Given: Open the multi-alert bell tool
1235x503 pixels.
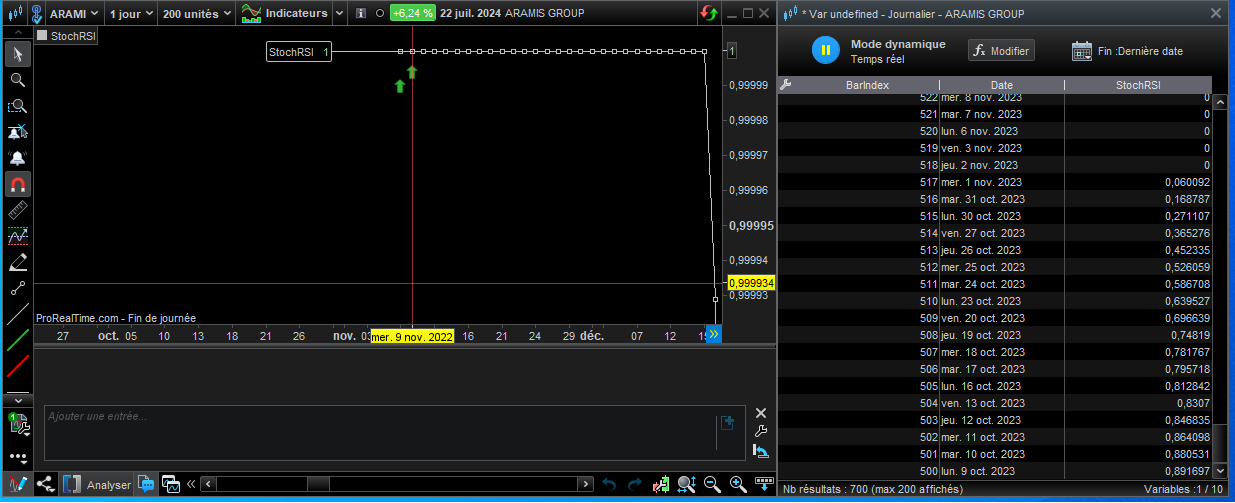Looking at the screenshot, I should pyautogui.click(x=17, y=132).
